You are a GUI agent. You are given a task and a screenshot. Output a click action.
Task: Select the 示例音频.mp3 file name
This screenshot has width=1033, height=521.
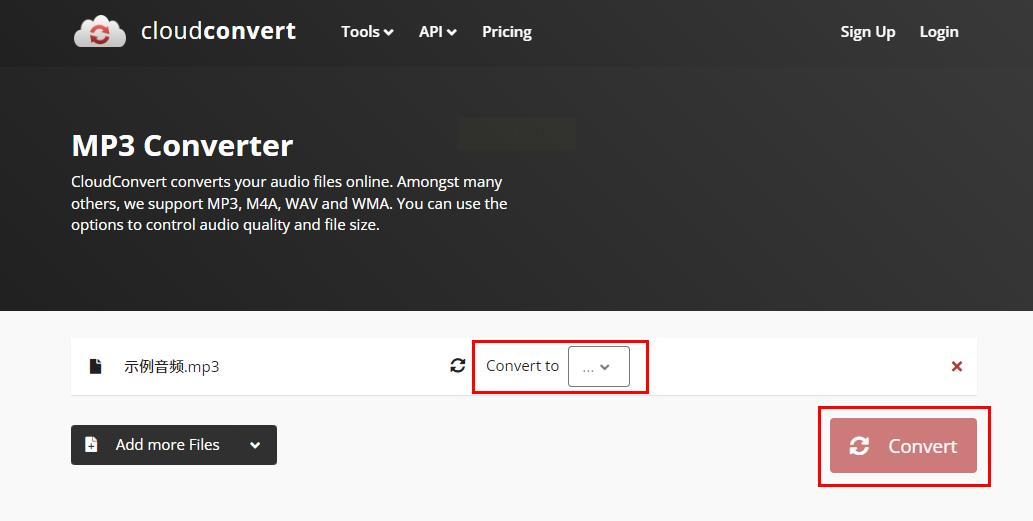[x=171, y=367]
